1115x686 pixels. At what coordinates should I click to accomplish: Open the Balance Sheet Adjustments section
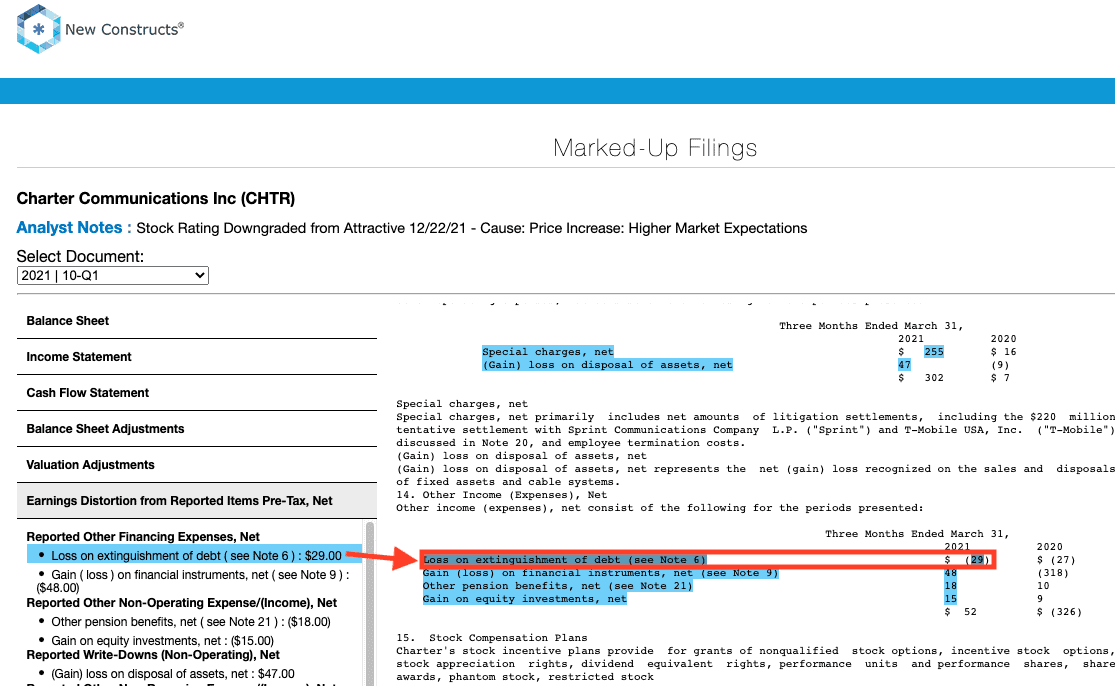(x=197, y=429)
